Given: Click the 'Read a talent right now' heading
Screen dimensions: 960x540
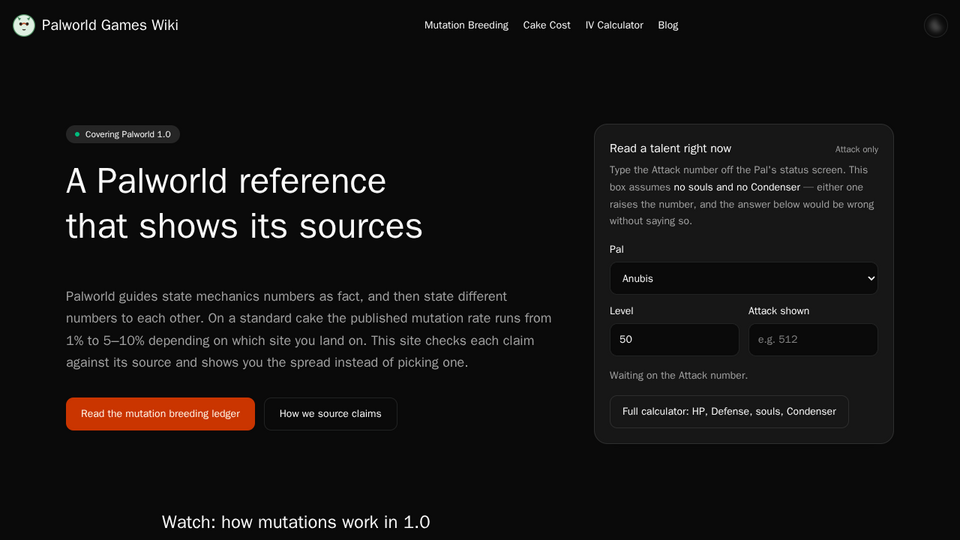Looking at the screenshot, I should pos(670,149).
